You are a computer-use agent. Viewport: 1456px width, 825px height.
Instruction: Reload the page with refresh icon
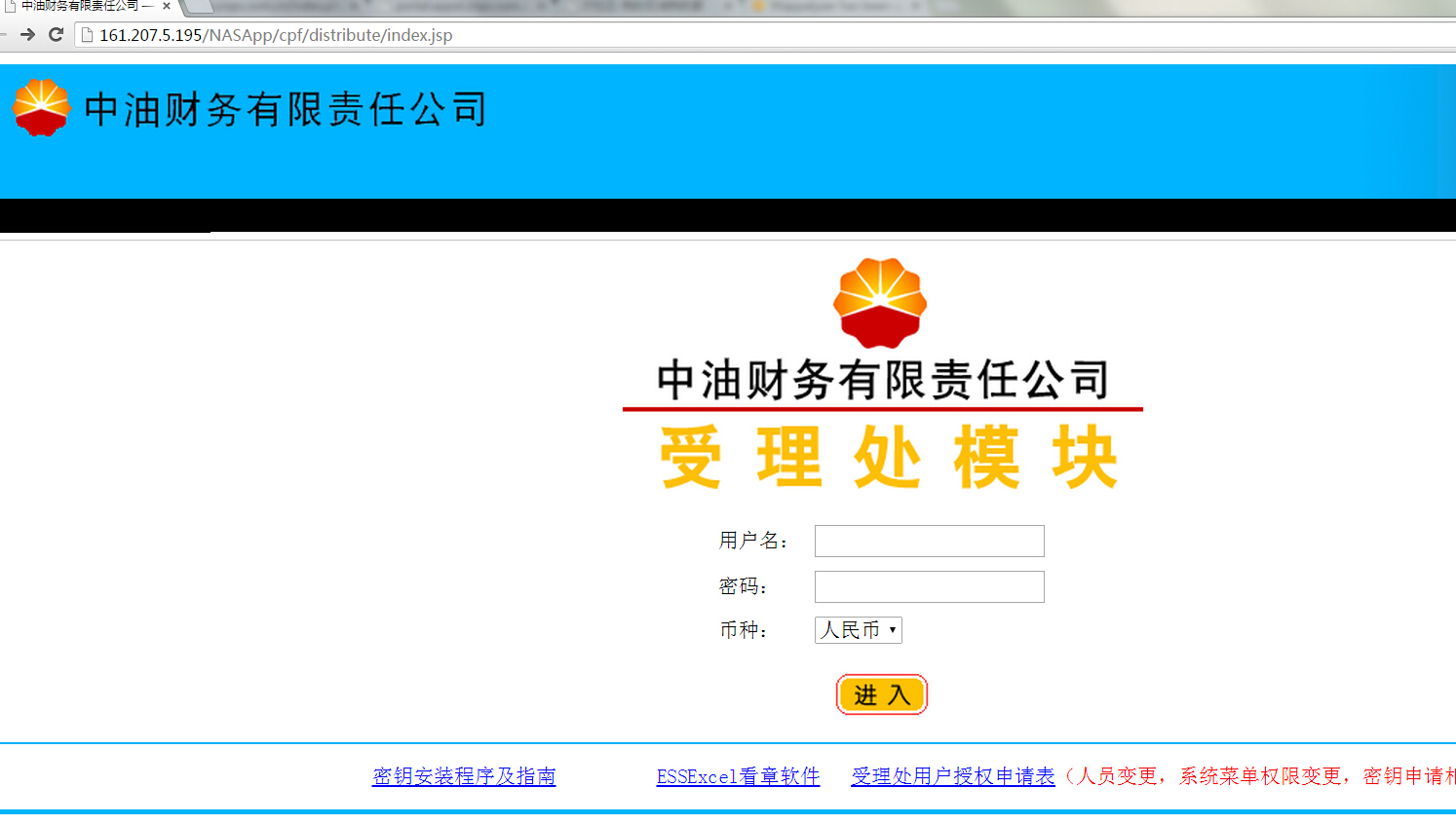pyautogui.click(x=56, y=35)
